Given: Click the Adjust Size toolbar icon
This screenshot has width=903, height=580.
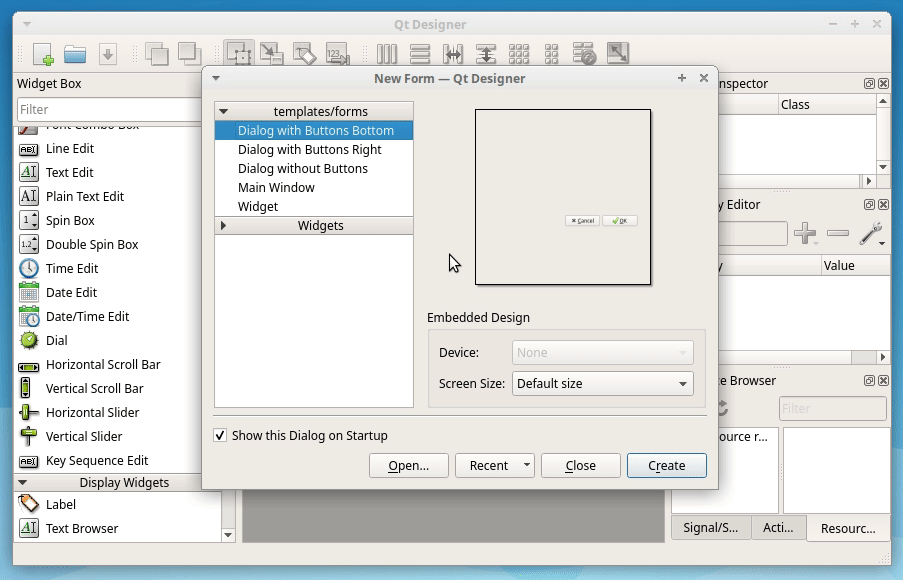Looking at the screenshot, I should (x=618, y=53).
